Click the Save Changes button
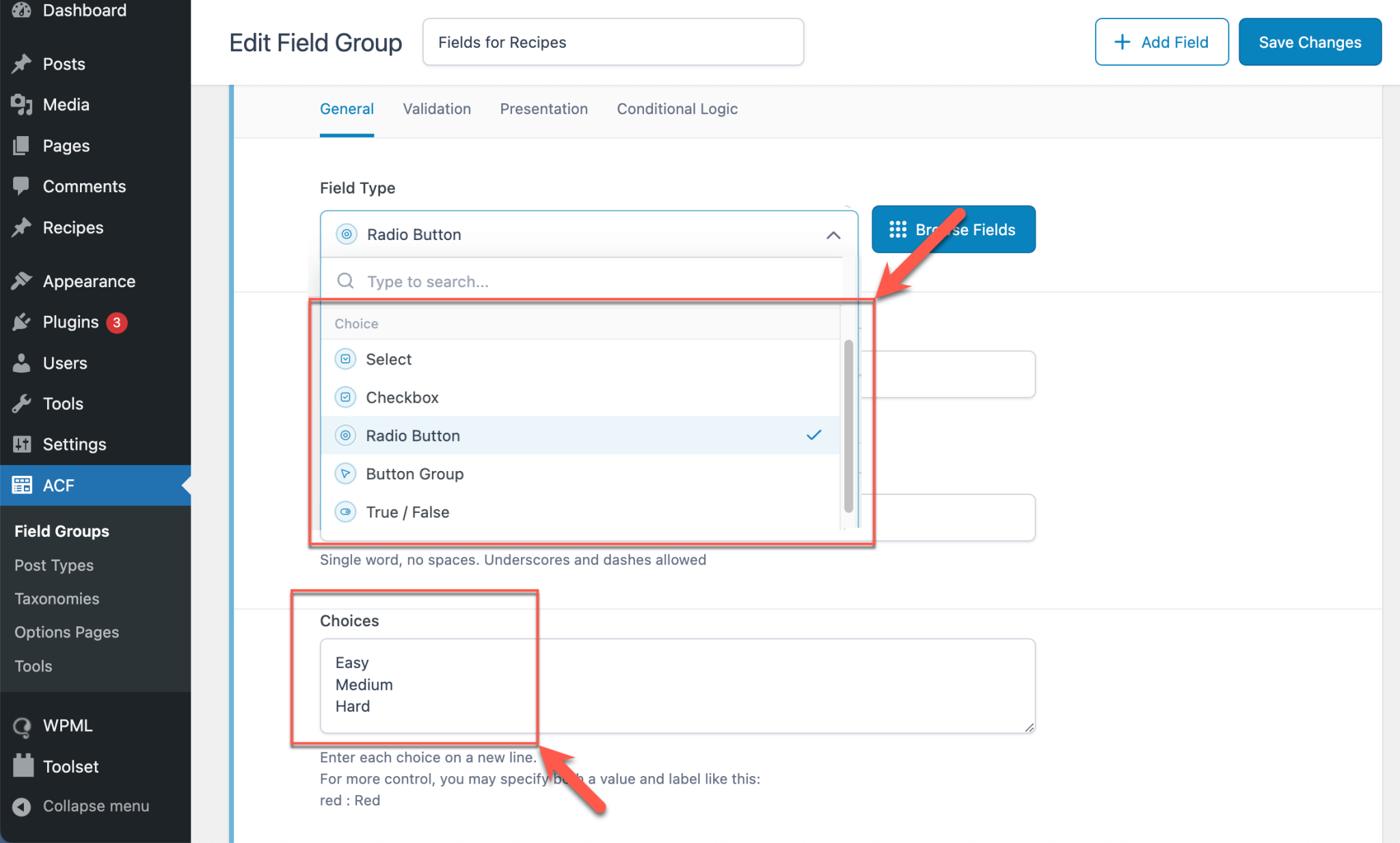Viewport: 1400px width, 843px height. click(x=1309, y=42)
